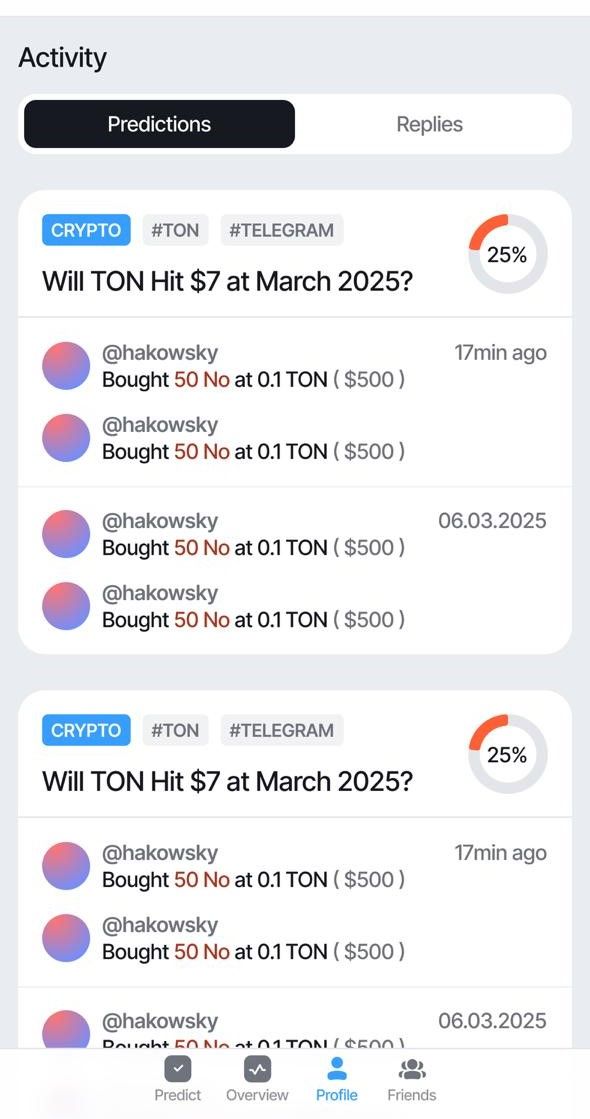This screenshot has height=1119, width=590.
Task: Toggle the #TELEGRAM hashtag filter
Action: tap(281, 229)
